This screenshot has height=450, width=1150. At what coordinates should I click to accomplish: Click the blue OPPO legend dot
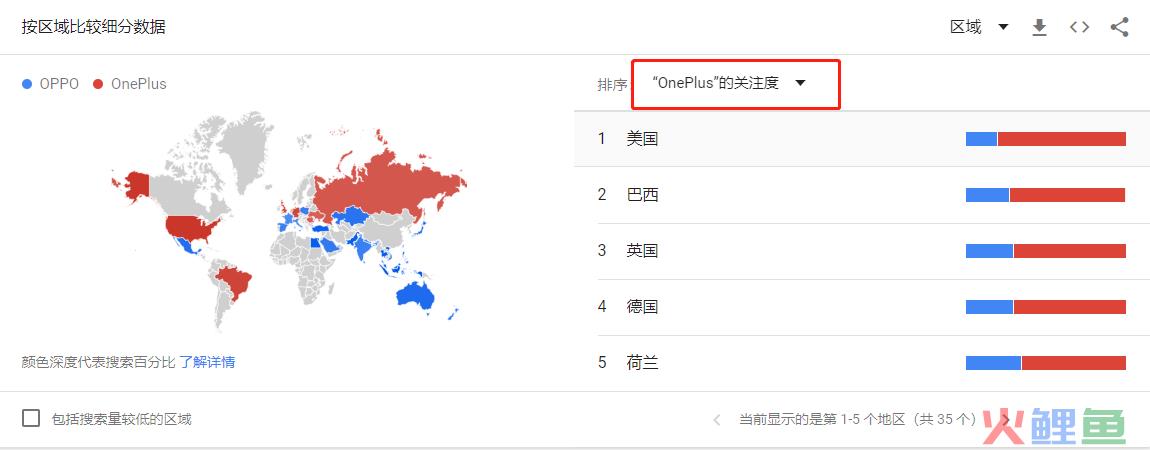[x=27, y=84]
